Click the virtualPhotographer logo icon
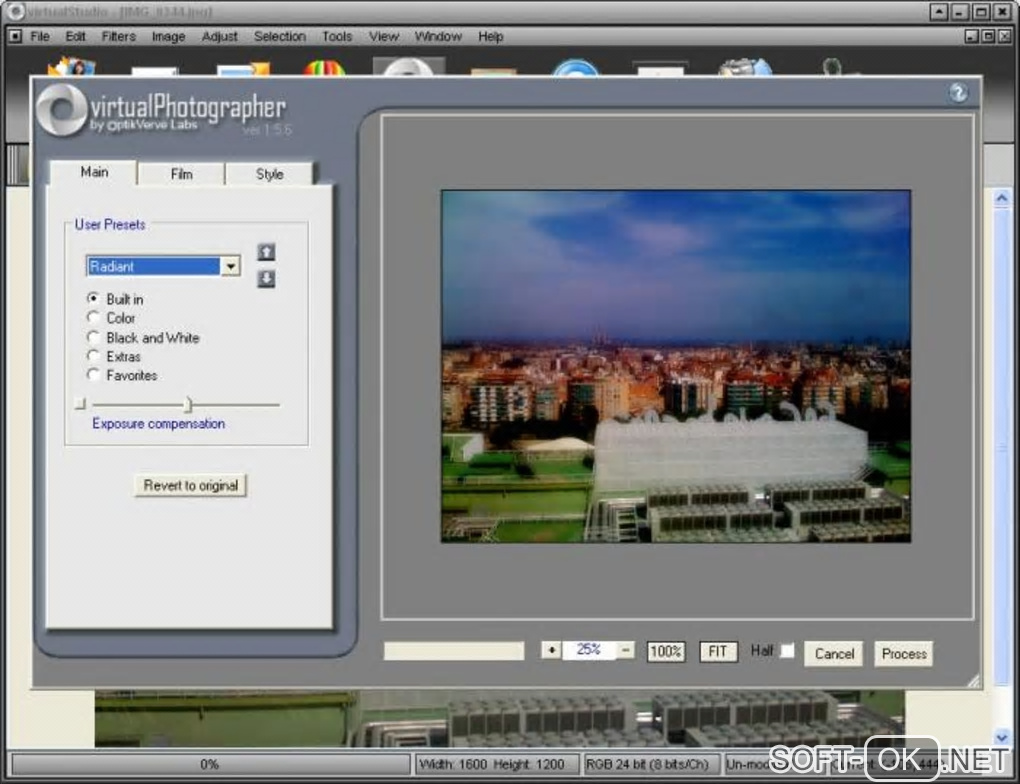 click(x=61, y=110)
